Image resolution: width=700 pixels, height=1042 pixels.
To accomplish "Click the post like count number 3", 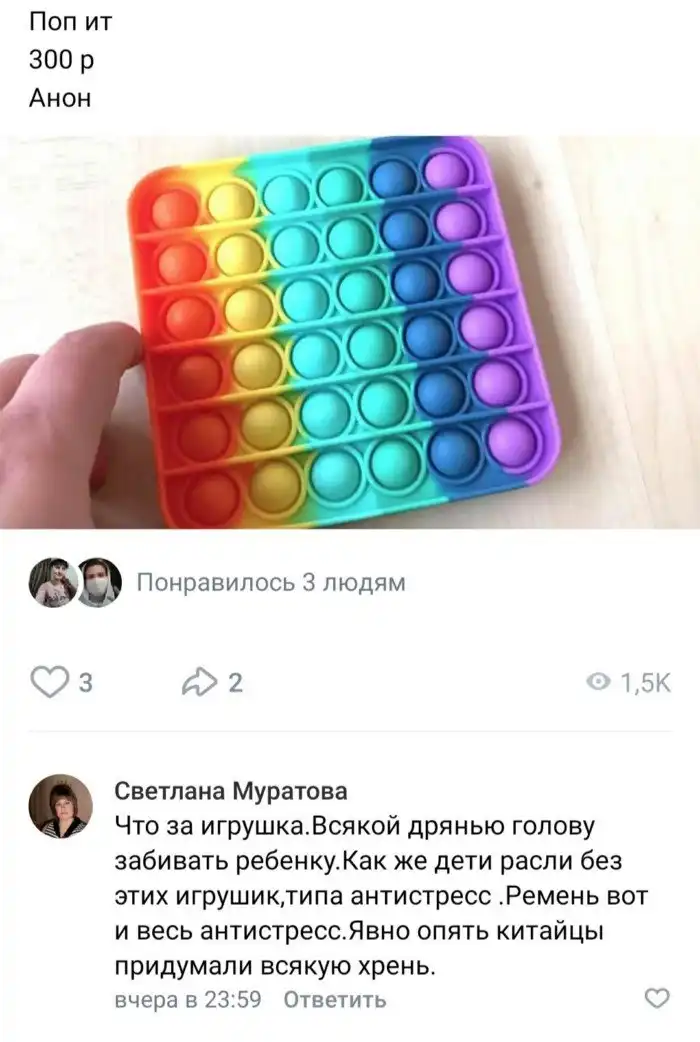I will pyautogui.click(x=86, y=682).
